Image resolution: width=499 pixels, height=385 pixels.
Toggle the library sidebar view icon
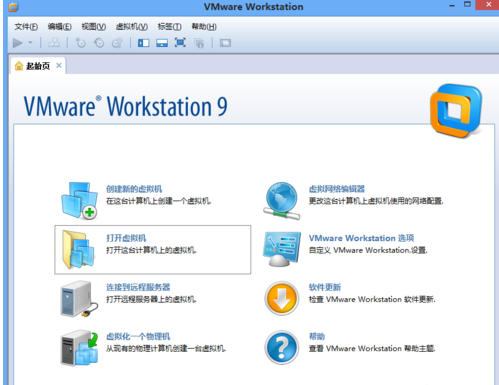(x=144, y=43)
